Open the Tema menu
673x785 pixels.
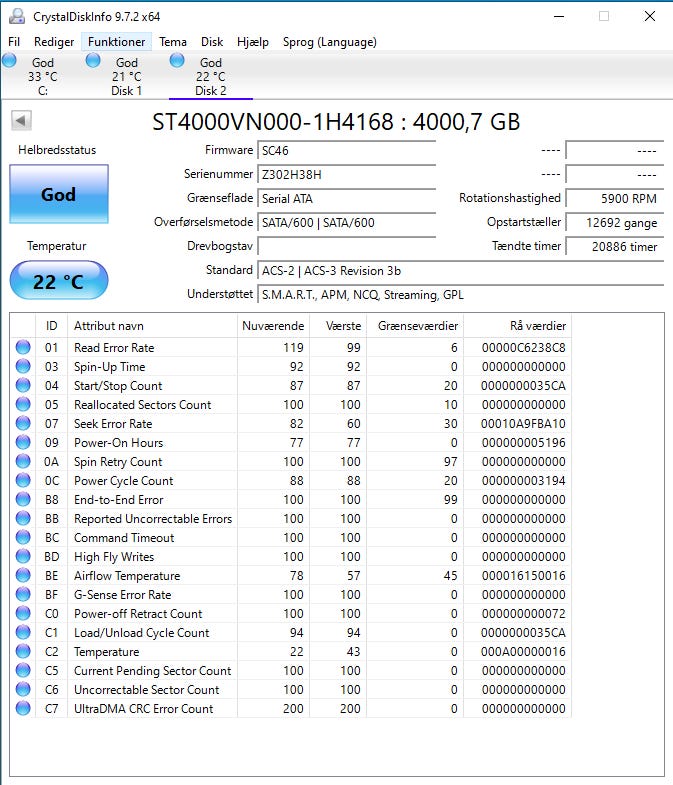(x=173, y=42)
